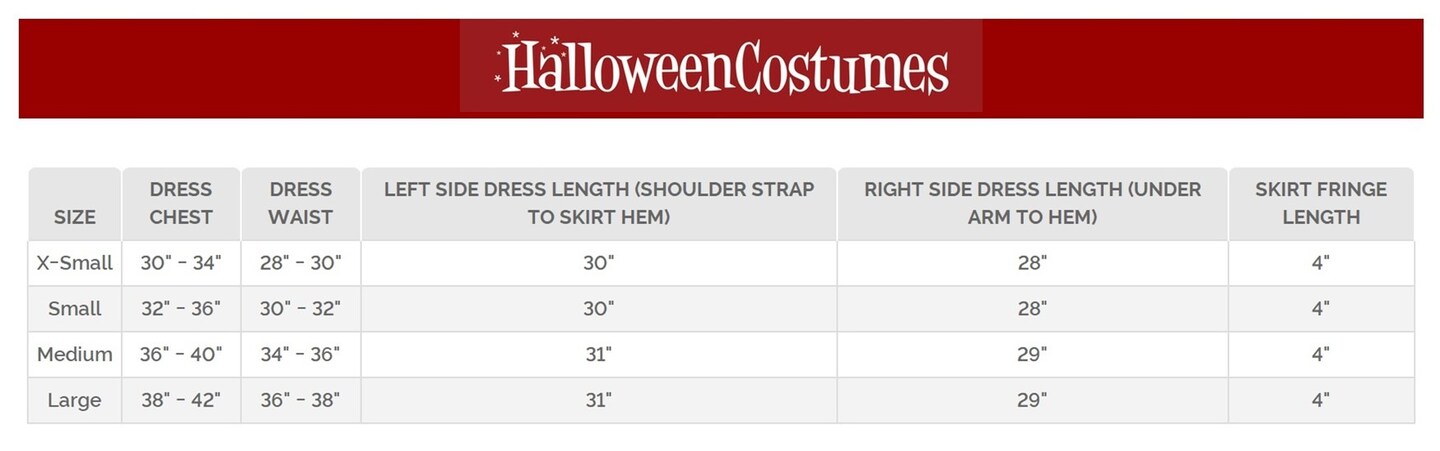Select the DRESS WAIST column header
1440x451 pixels.
coord(300,203)
